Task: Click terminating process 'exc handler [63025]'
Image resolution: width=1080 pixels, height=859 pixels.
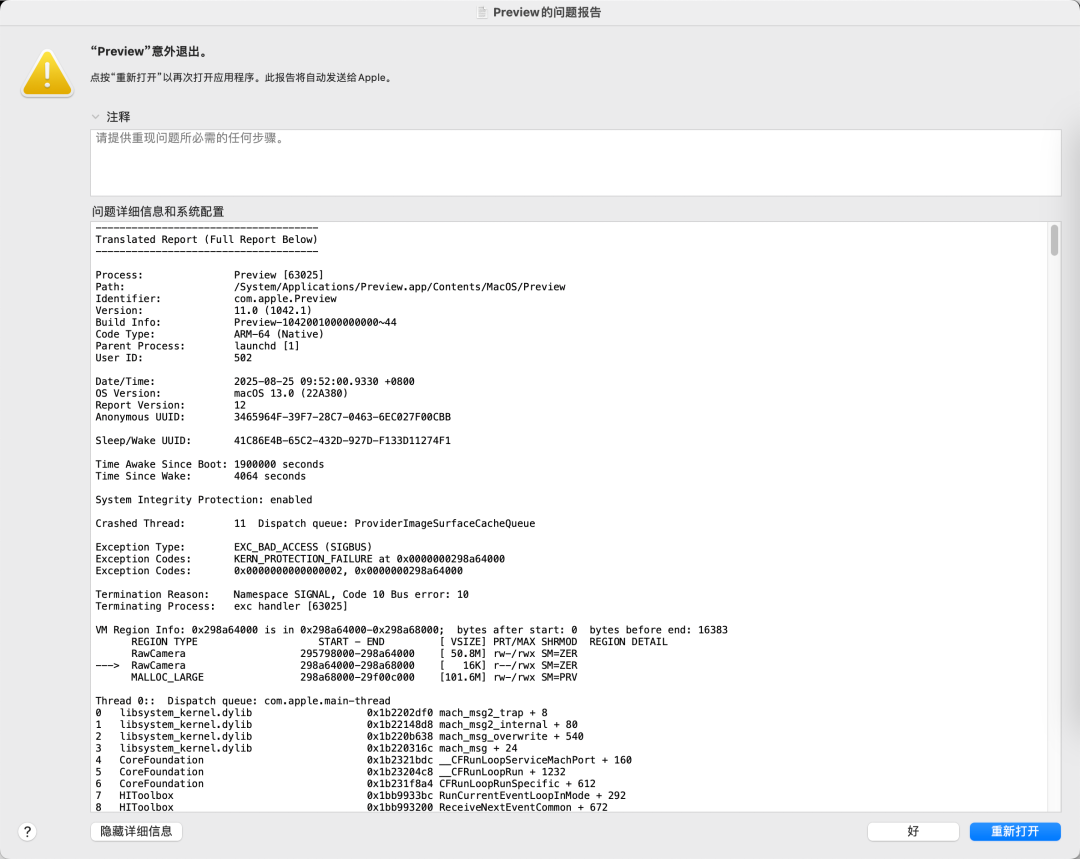Action: pos(291,606)
